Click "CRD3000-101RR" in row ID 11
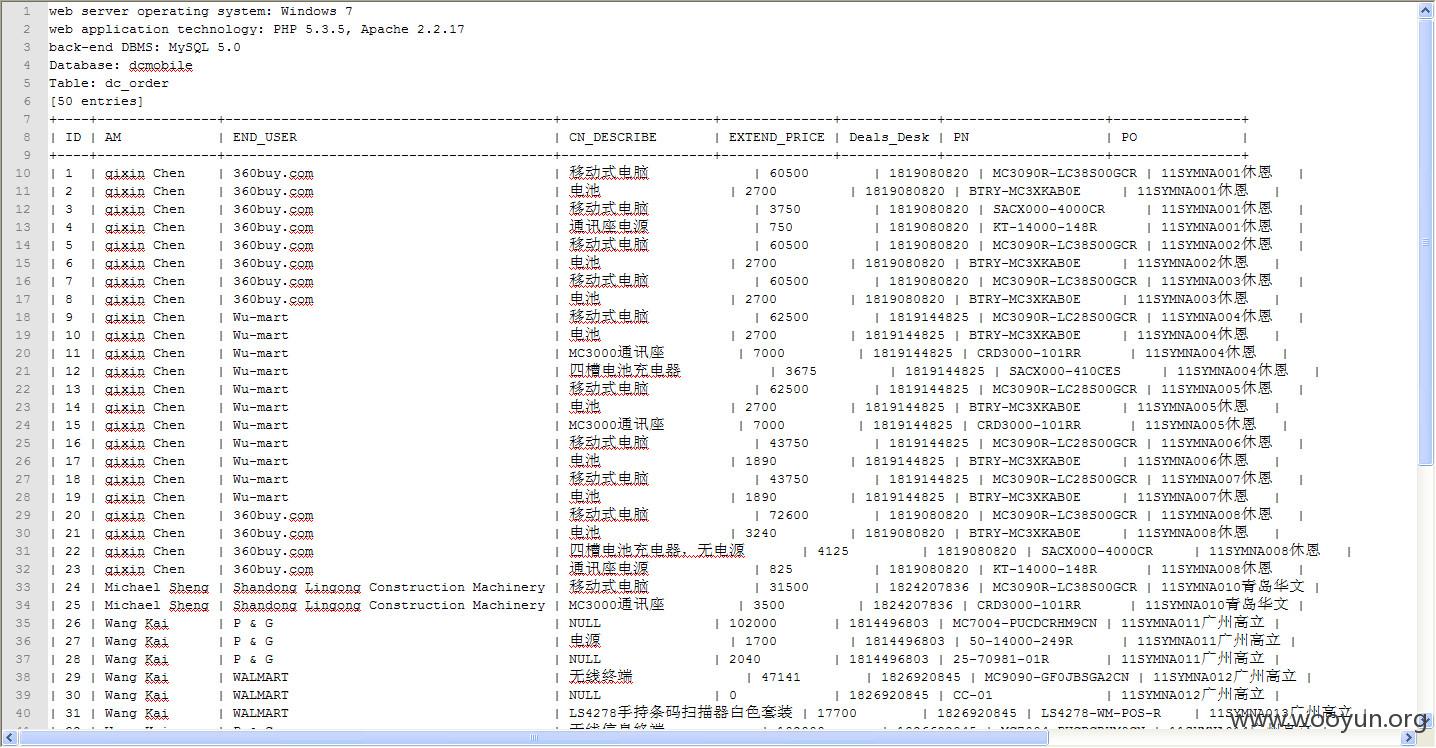The width and height of the screenshot is (1436, 748). [x=1029, y=354]
